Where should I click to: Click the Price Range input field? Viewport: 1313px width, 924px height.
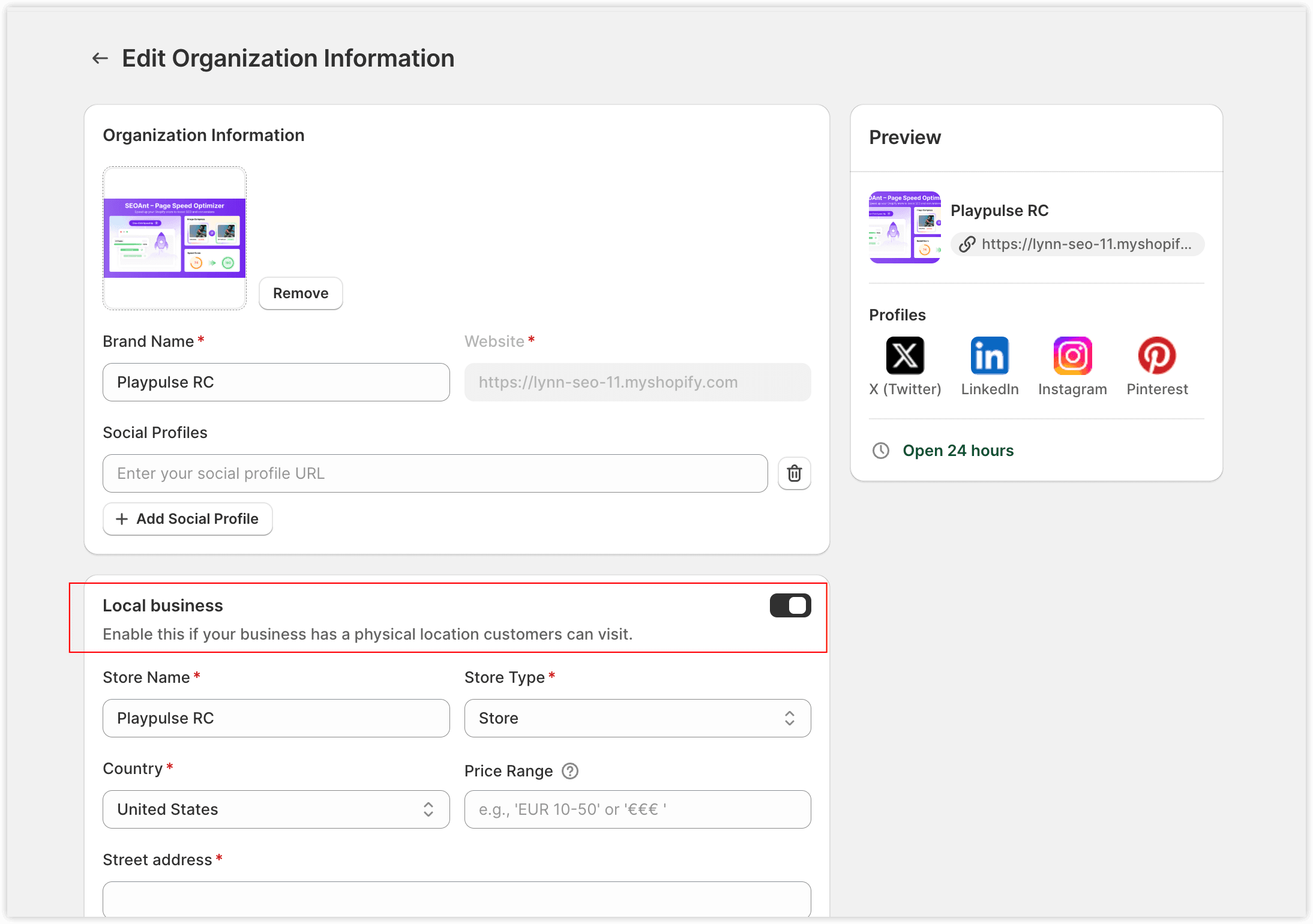click(637, 809)
